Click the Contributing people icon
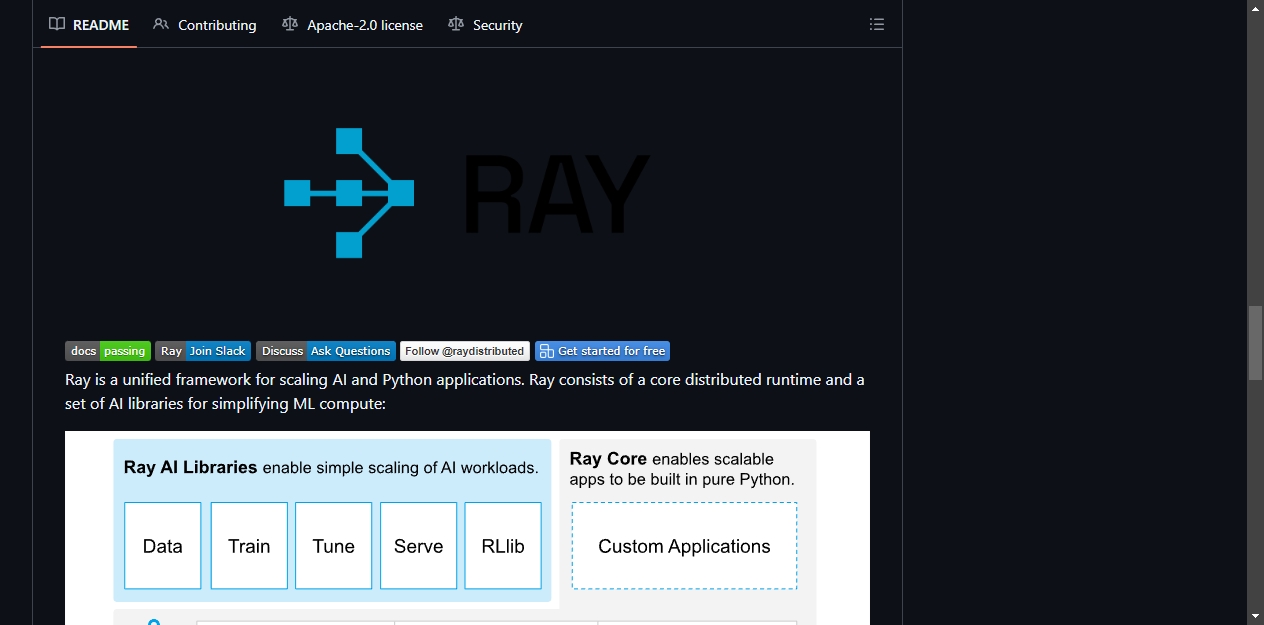 [x=161, y=24]
